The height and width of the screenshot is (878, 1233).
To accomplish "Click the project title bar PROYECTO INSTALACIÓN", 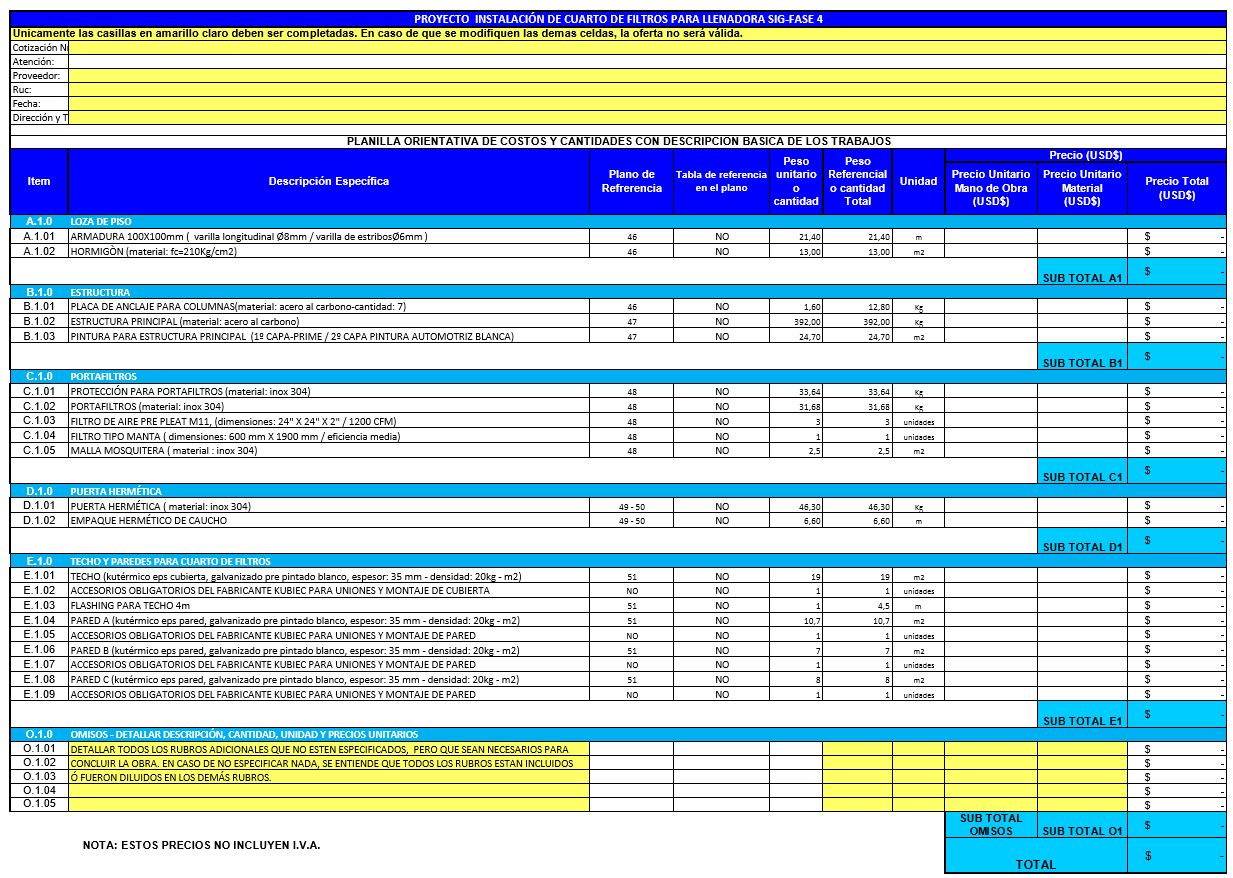I will point(618,19).
